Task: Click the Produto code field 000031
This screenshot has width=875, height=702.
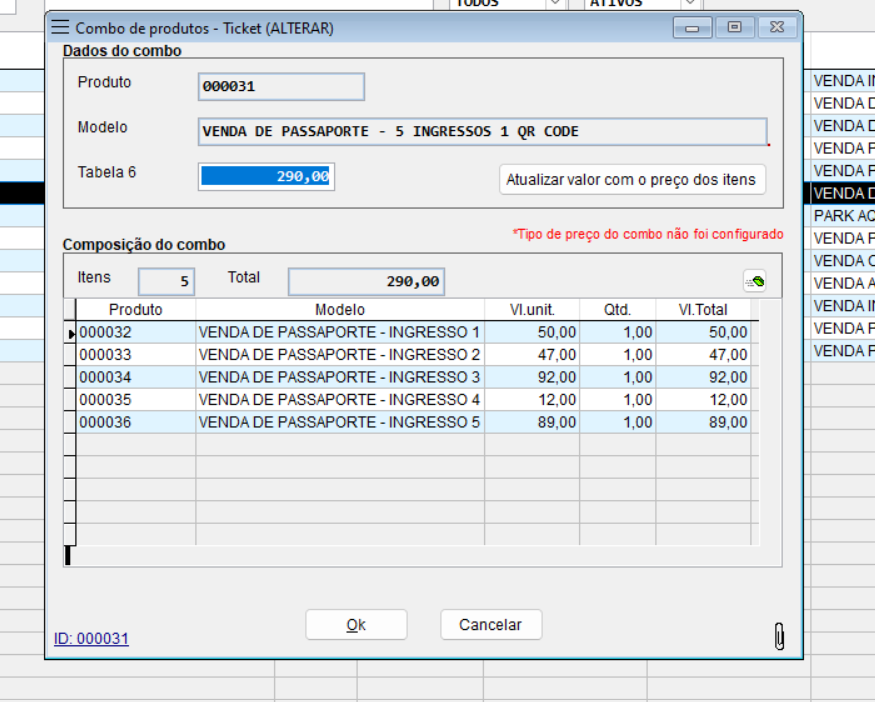Action: (281, 87)
